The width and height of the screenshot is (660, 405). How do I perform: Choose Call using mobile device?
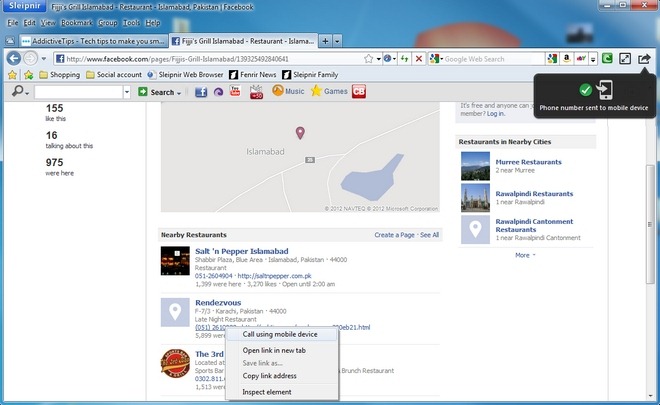[x=282, y=334]
